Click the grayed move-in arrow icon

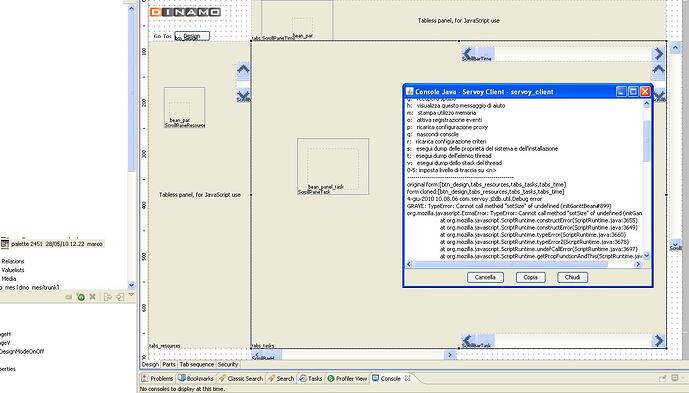pyautogui.click(x=120, y=297)
